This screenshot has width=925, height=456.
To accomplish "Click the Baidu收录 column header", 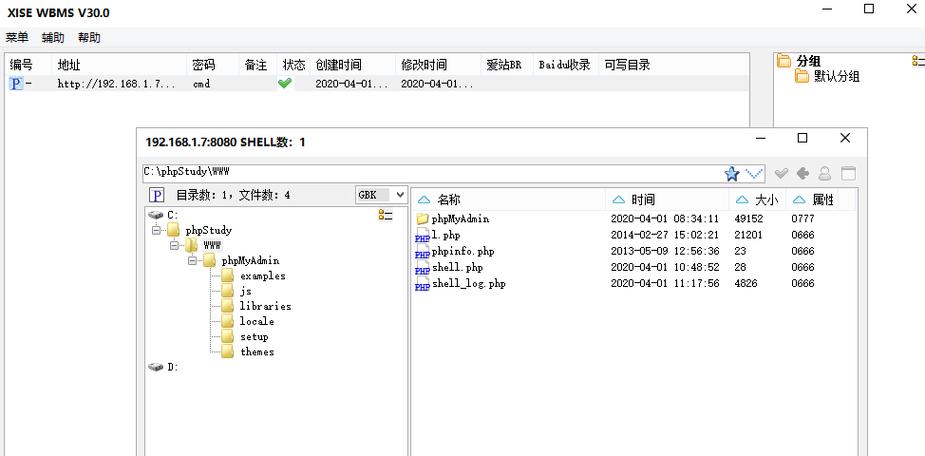I will 565,65.
